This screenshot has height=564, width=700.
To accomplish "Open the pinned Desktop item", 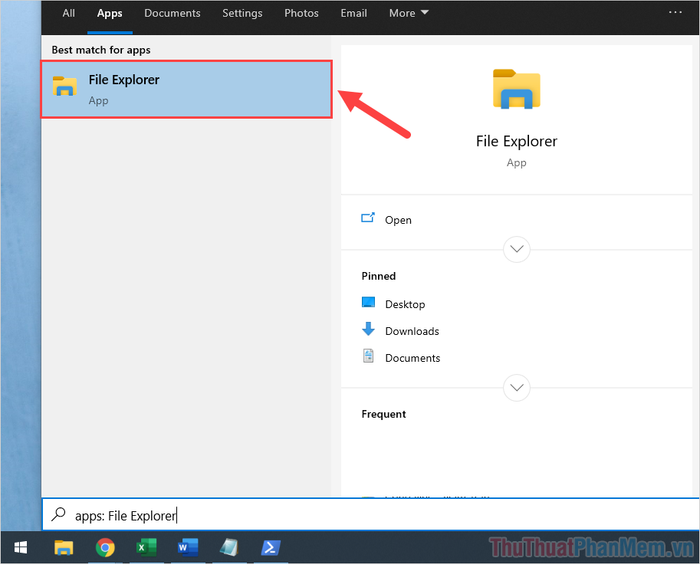I will click(405, 304).
